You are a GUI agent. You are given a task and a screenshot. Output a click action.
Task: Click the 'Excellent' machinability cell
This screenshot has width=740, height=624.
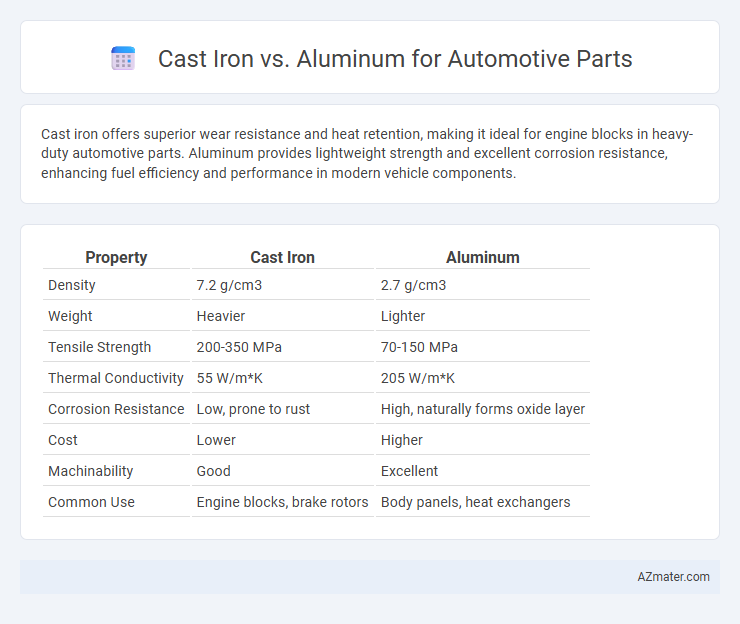point(410,471)
